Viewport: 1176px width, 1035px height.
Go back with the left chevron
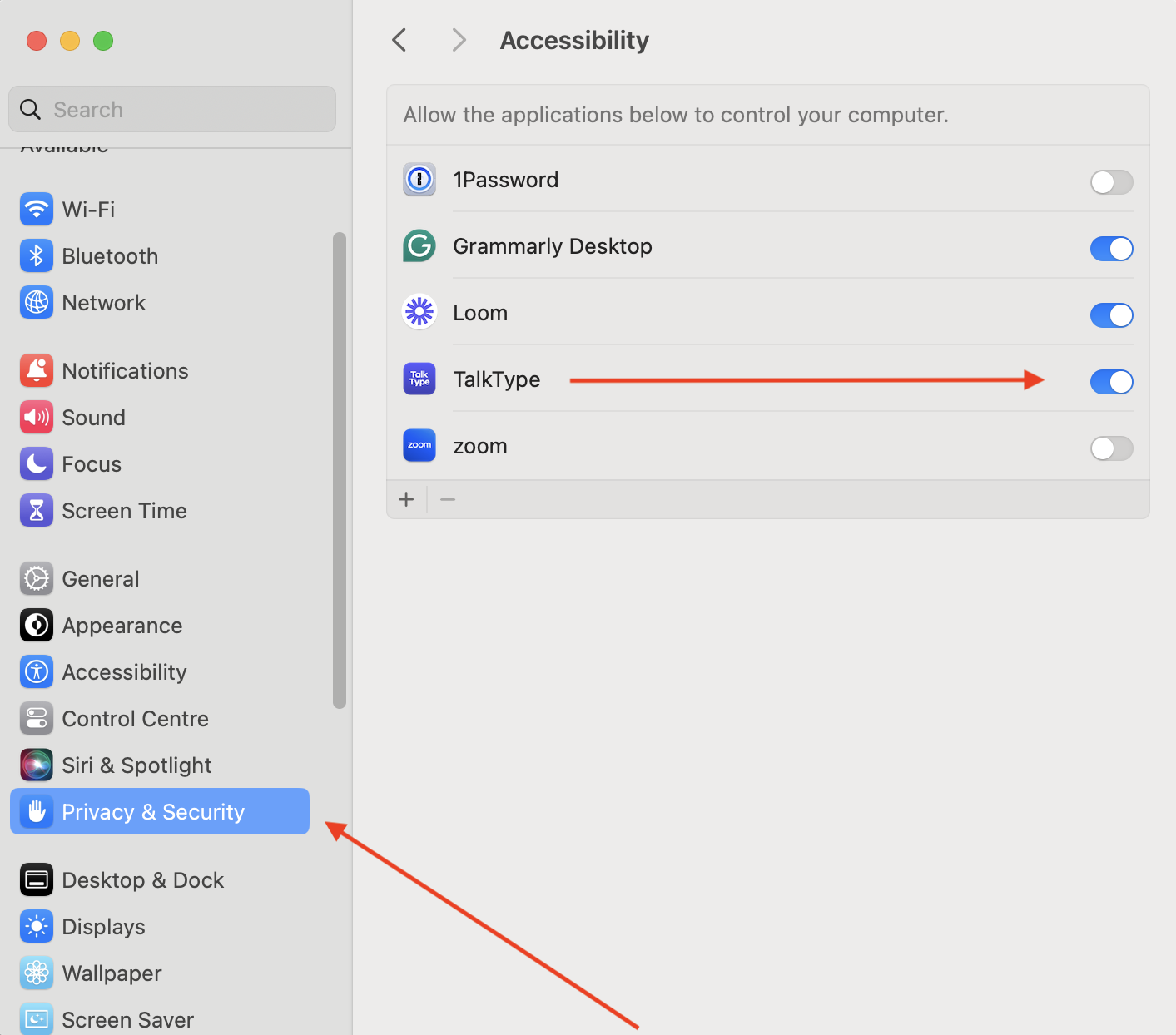[399, 40]
